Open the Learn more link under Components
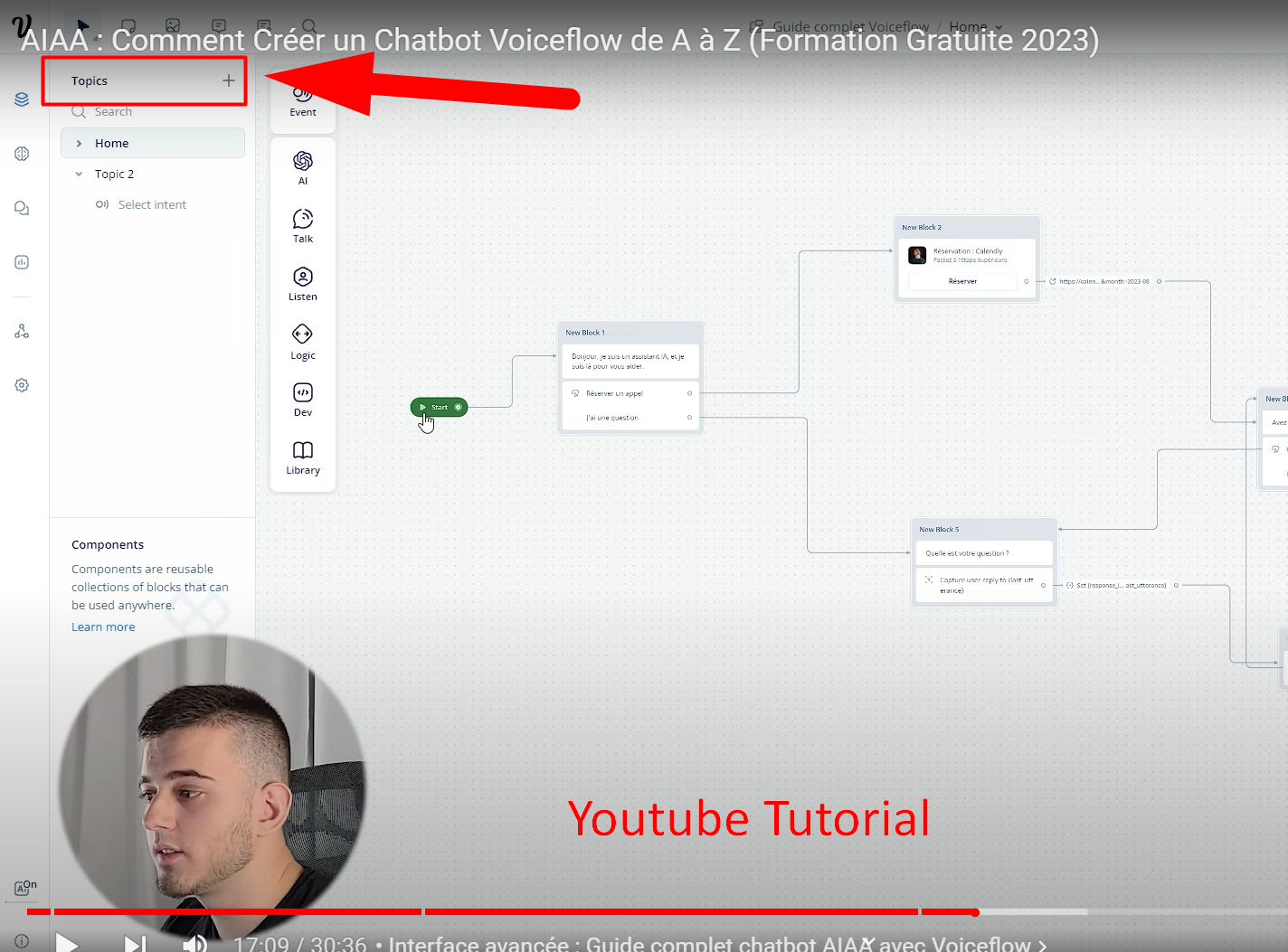This screenshot has height=952, width=1288. (x=103, y=627)
